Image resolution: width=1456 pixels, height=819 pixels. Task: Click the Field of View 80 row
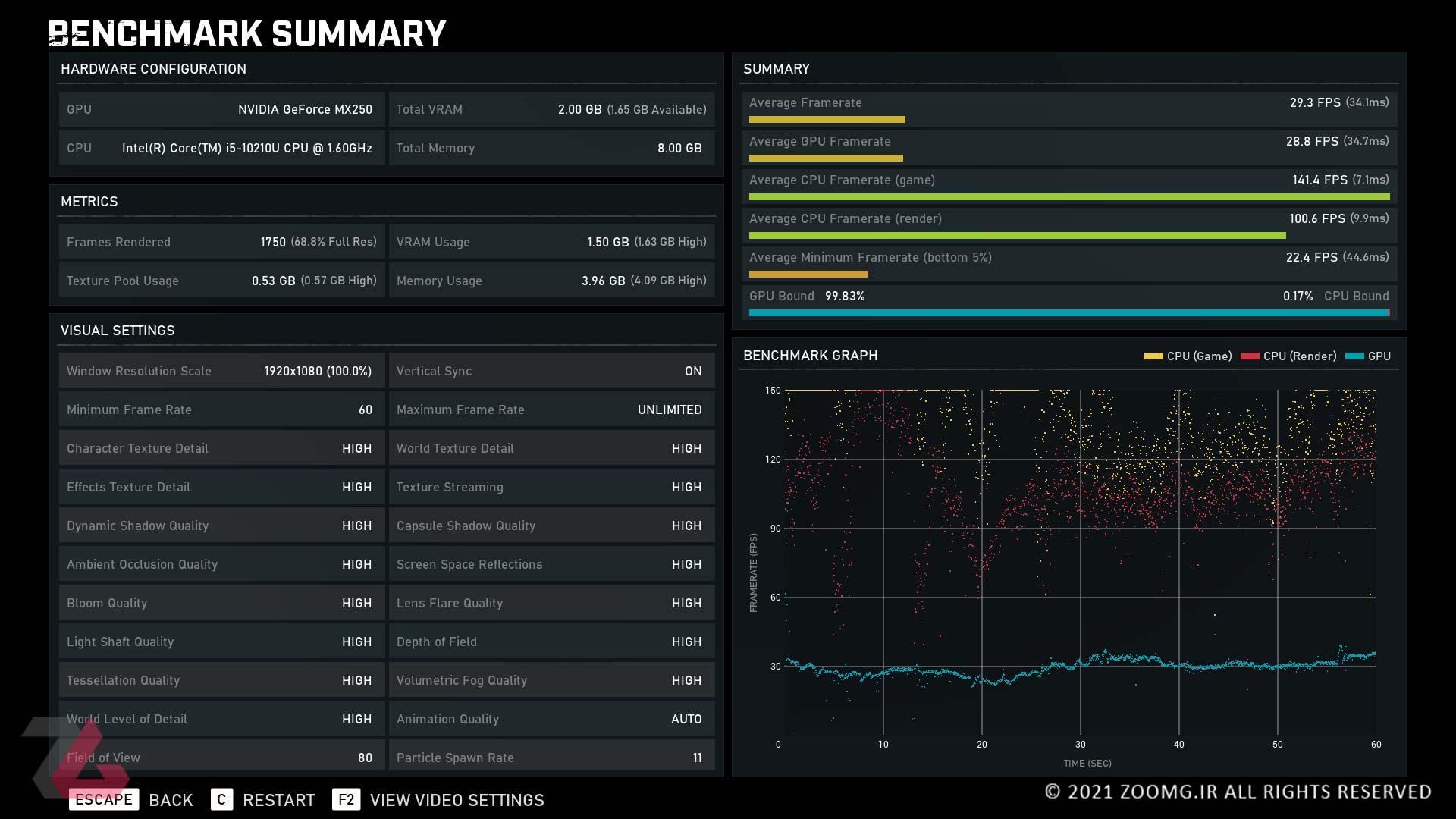pyautogui.click(x=222, y=756)
